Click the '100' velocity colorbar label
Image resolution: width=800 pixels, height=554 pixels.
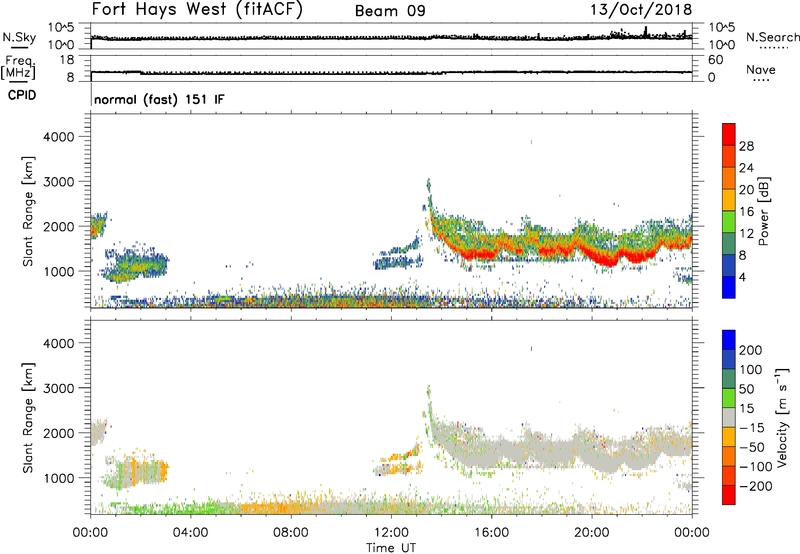(x=751, y=370)
